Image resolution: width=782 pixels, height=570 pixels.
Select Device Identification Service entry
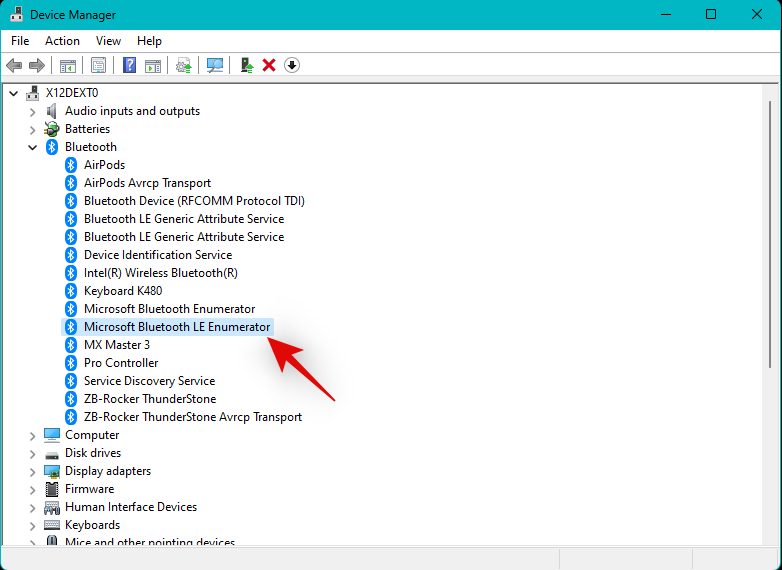click(158, 255)
